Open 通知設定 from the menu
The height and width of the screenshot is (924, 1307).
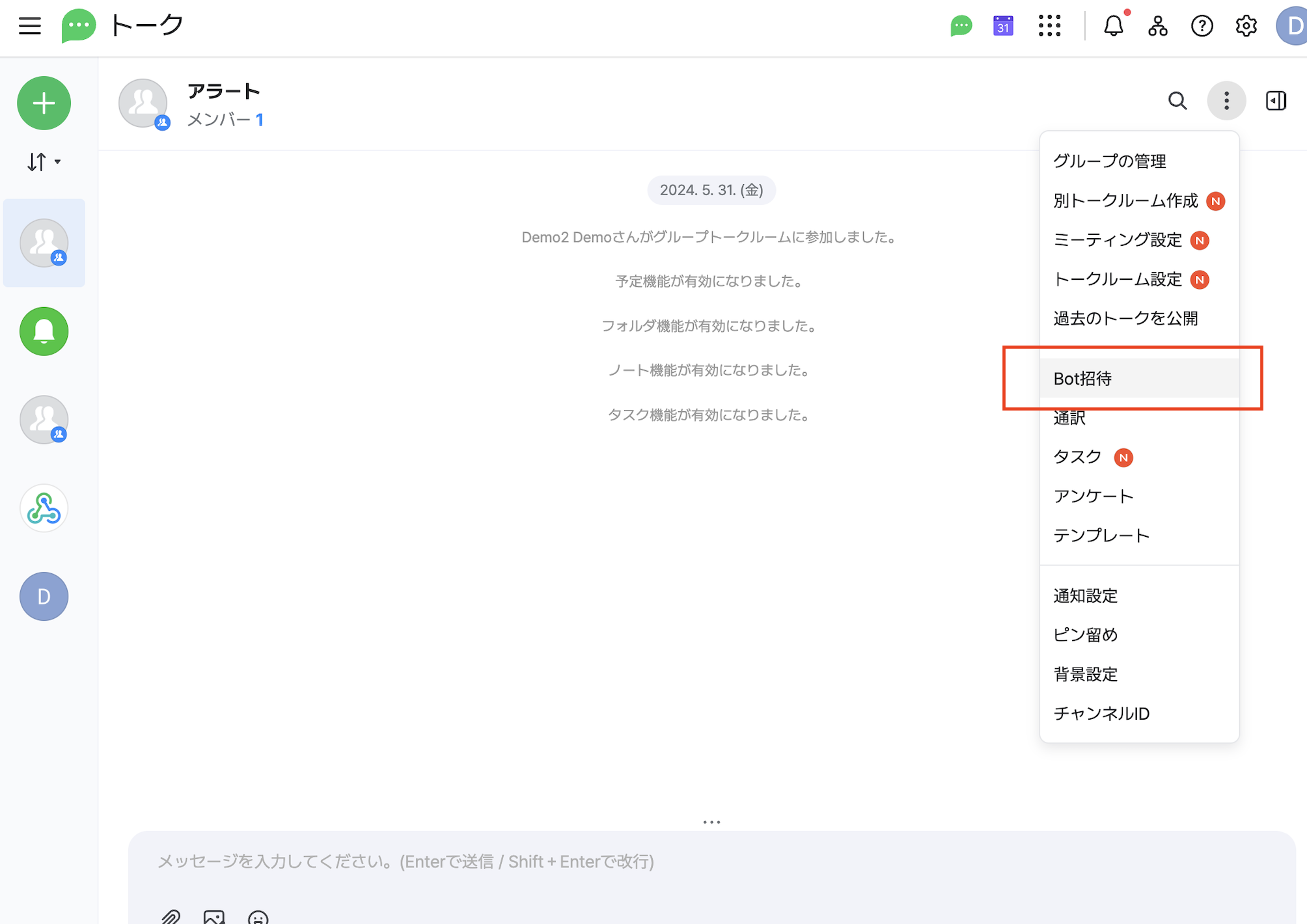pyautogui.click(x=1085, y=596)
